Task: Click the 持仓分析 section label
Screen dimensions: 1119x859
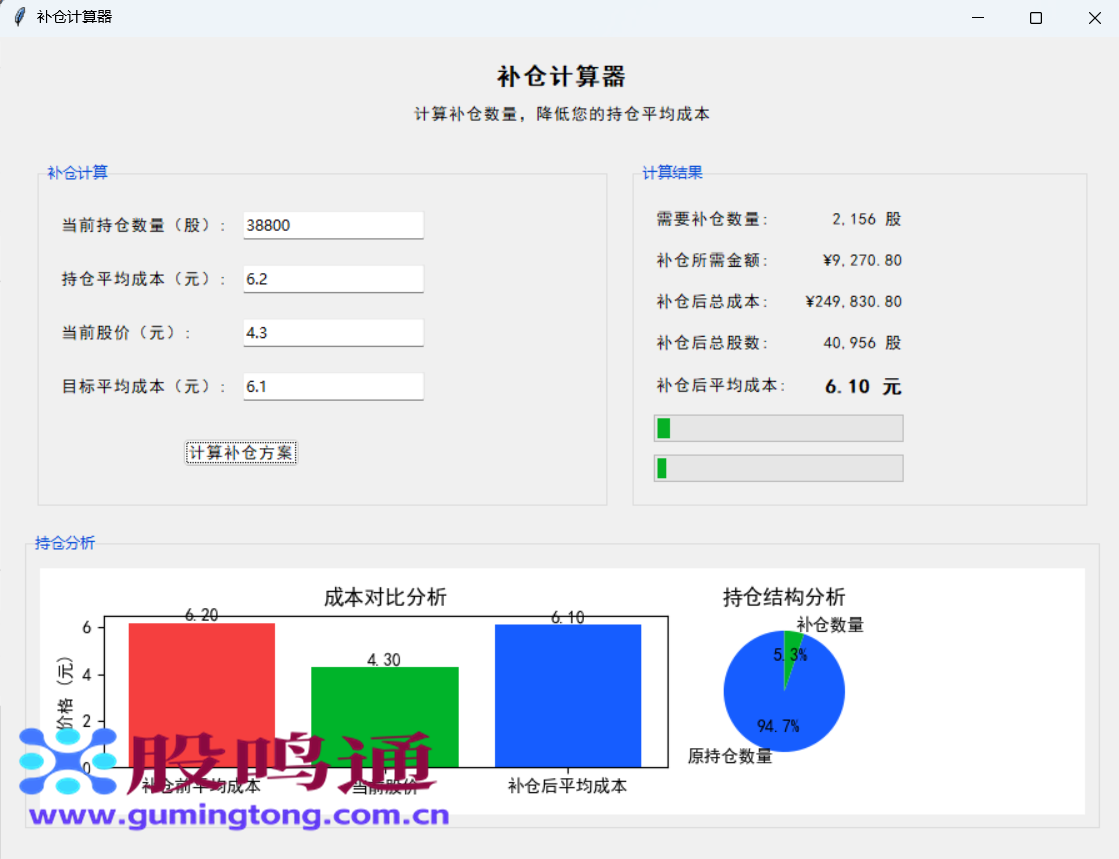Action: click(65, 543)
